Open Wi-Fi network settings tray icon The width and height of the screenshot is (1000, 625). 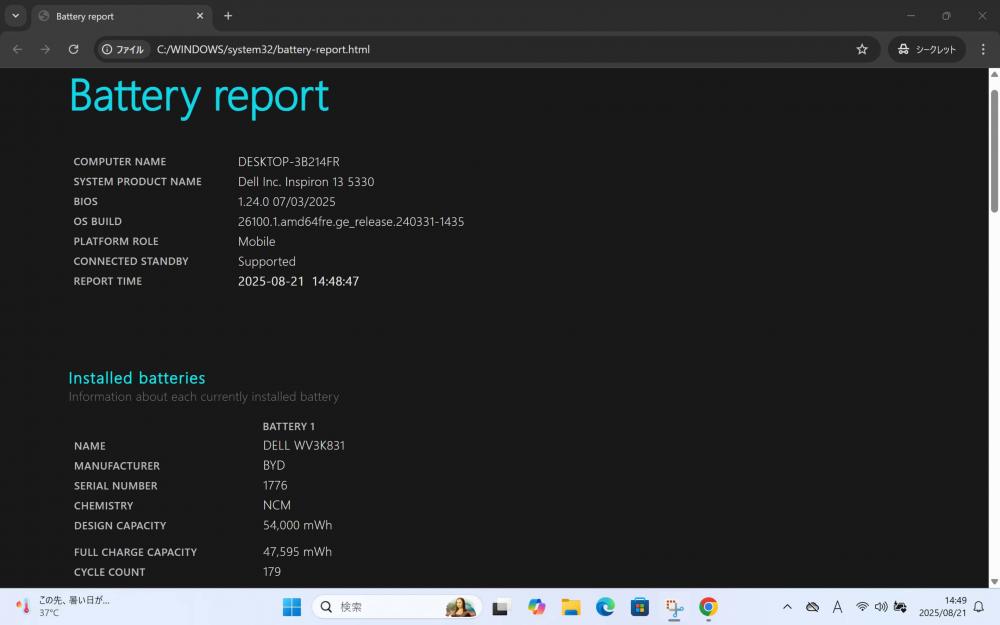(862, 607)
